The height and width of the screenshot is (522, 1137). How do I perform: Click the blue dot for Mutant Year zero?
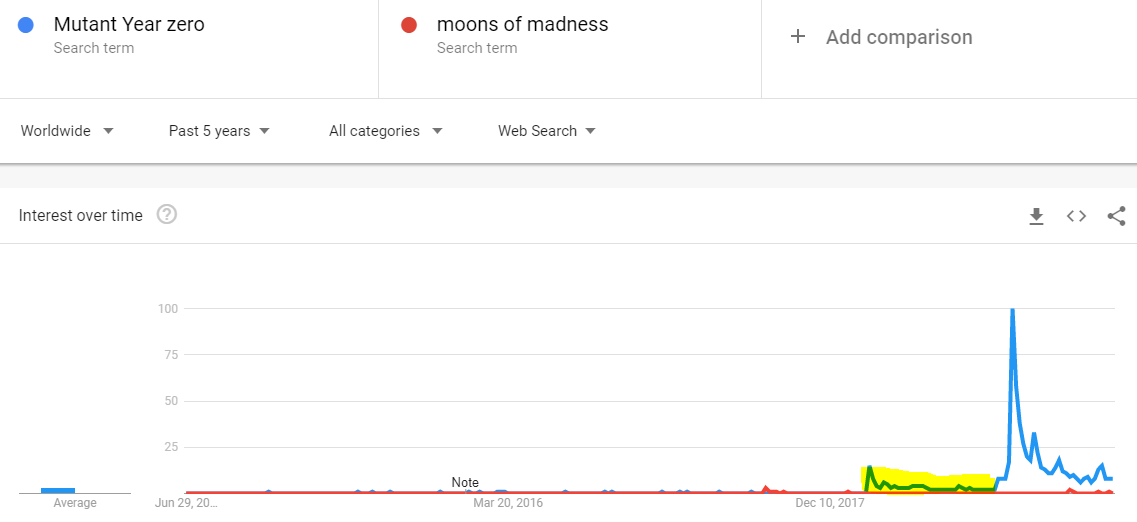pos(25,25)
